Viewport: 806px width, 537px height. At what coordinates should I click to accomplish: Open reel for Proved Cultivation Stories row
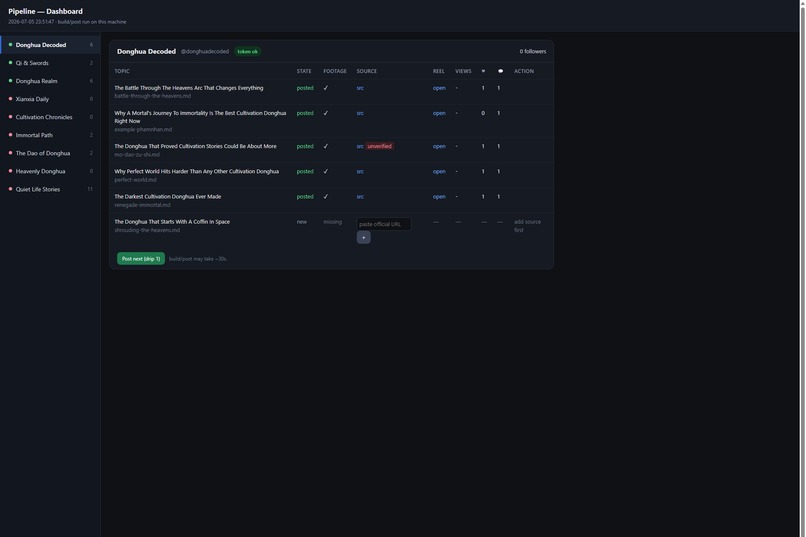[x=439, y=146]
